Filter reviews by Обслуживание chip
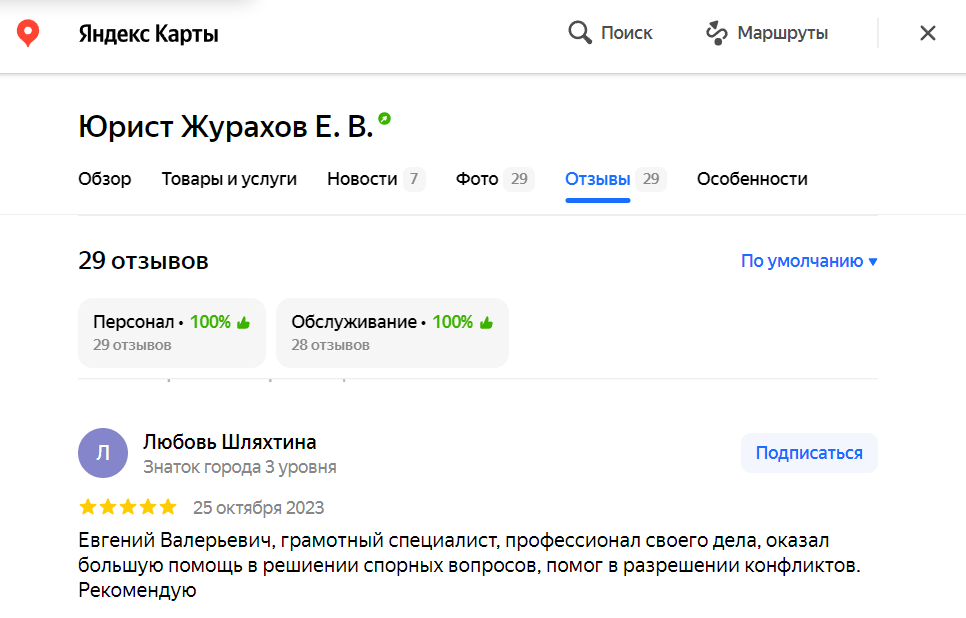Screen dimensions: 966x618 point(392,333)
